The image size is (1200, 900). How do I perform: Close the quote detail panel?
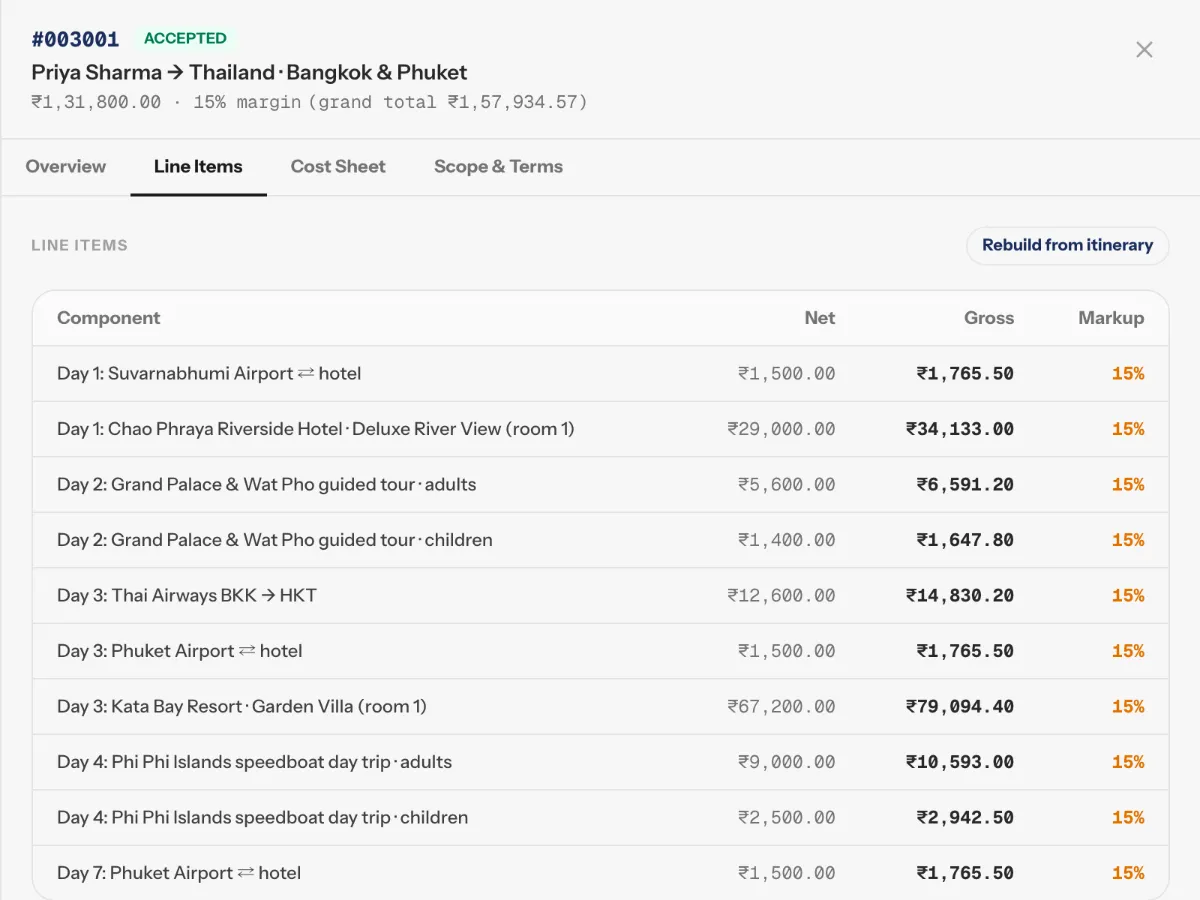[x=1144, y=50]
